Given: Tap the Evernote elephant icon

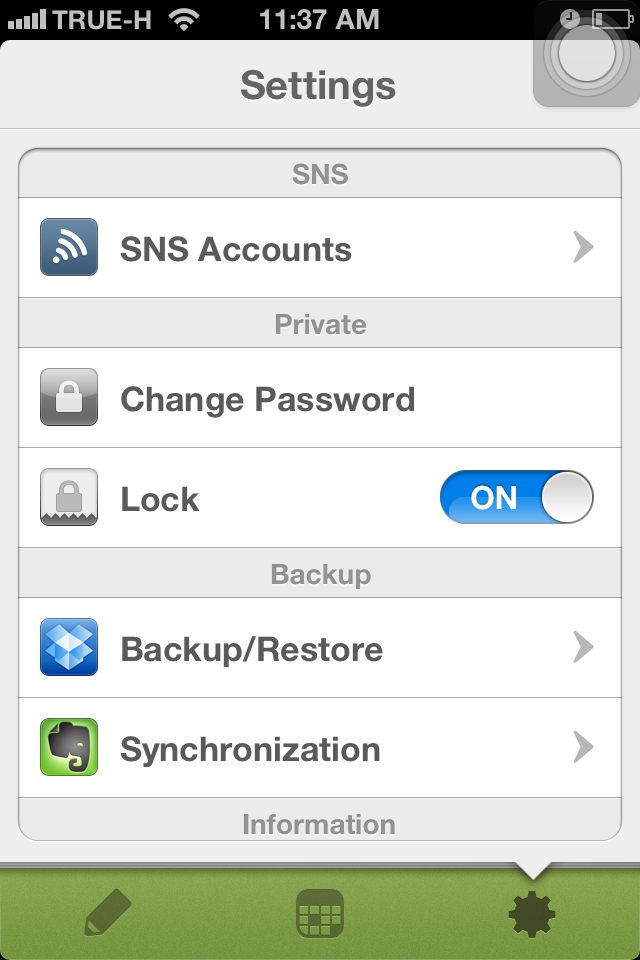Looking at the screenshot, I should coord(69,747).
